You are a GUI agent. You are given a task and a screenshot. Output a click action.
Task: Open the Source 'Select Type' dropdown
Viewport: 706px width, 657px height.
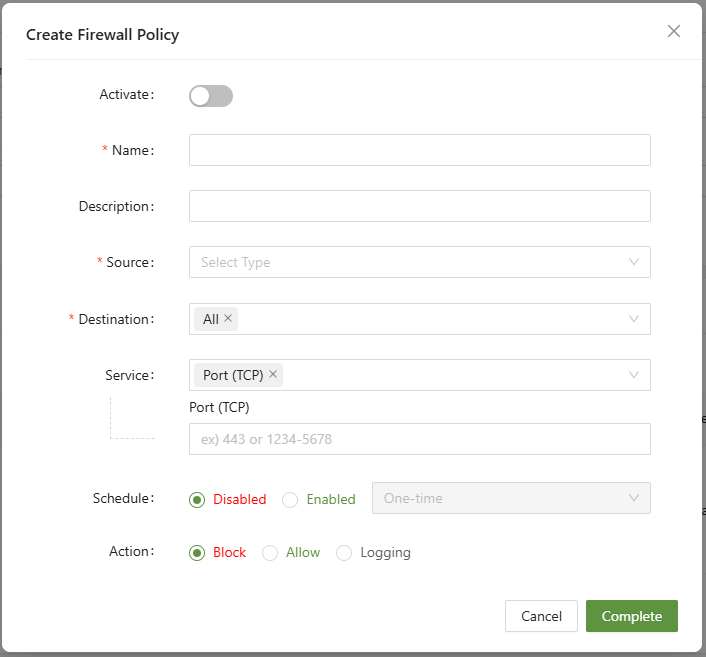(x=419, y=262)
